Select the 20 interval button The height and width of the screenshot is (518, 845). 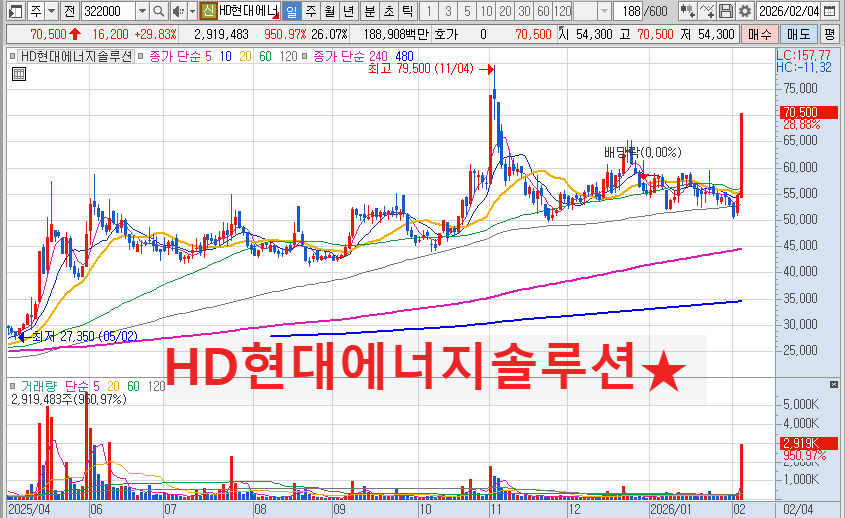[505, 11]
